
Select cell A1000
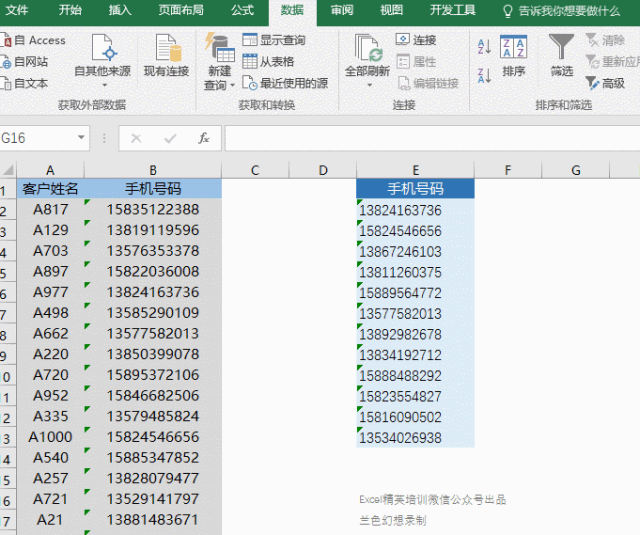tap(50, 437)
